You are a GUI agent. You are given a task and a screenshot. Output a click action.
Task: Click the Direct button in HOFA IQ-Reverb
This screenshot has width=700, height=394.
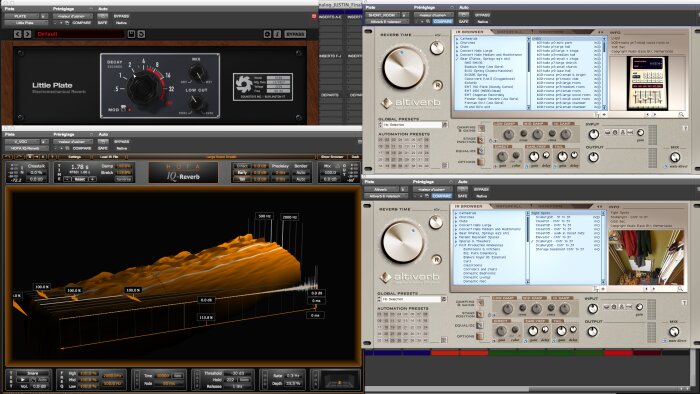pyautogui.click(x=242, y=166)
